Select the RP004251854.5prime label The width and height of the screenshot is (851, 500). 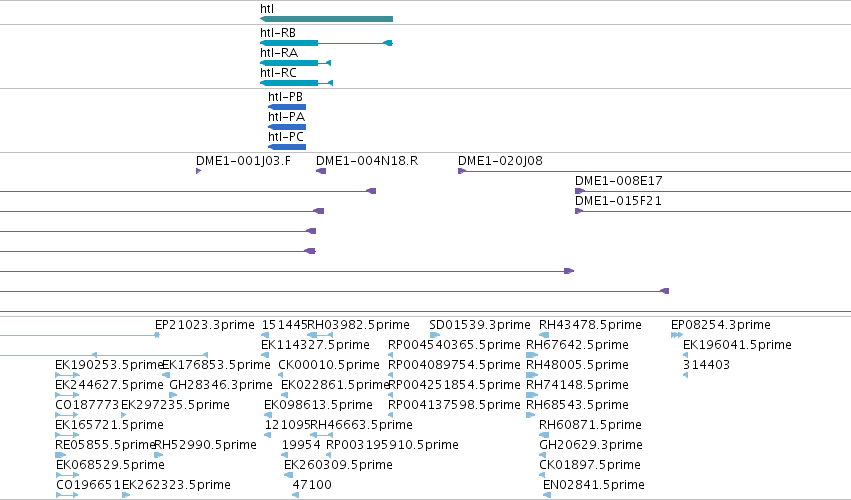[454, 385]
